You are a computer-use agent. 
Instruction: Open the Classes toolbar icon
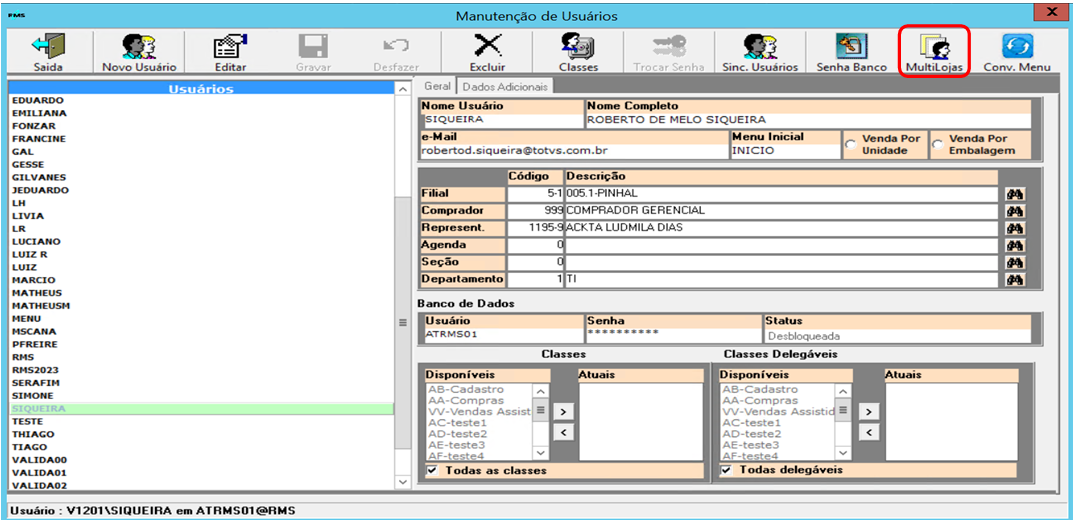(x=578, y=47)
